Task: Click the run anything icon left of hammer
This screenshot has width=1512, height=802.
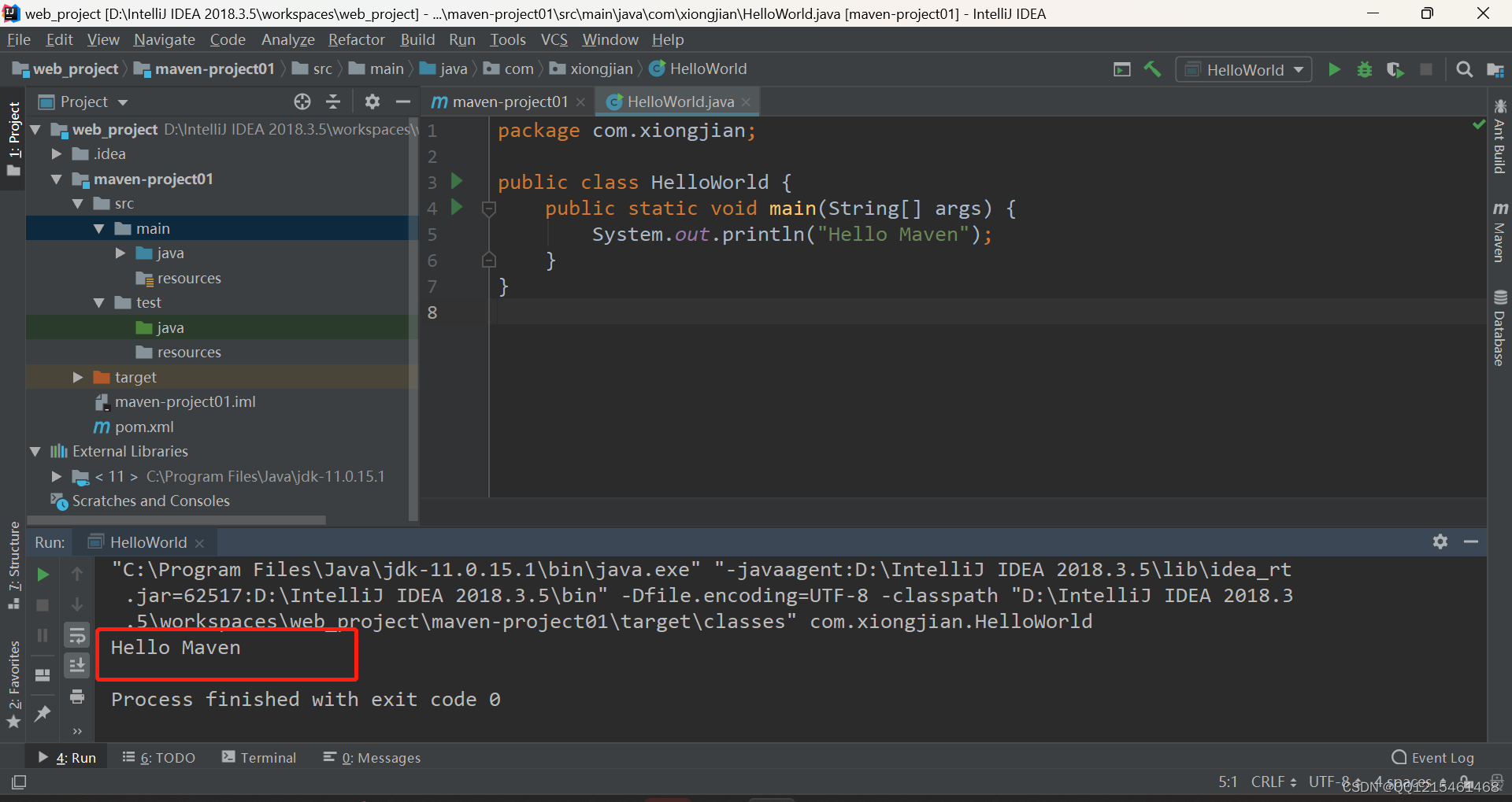Action: (x=1122, y=69)
